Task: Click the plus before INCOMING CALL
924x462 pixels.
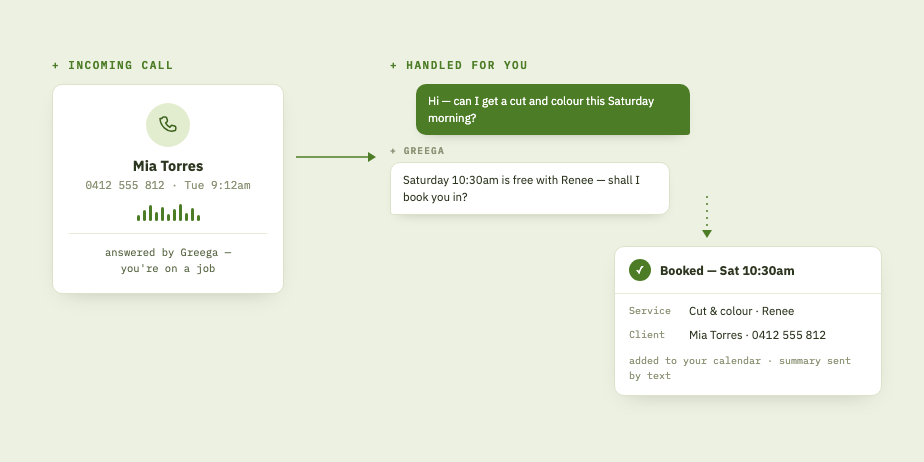Action: [55, 65]
